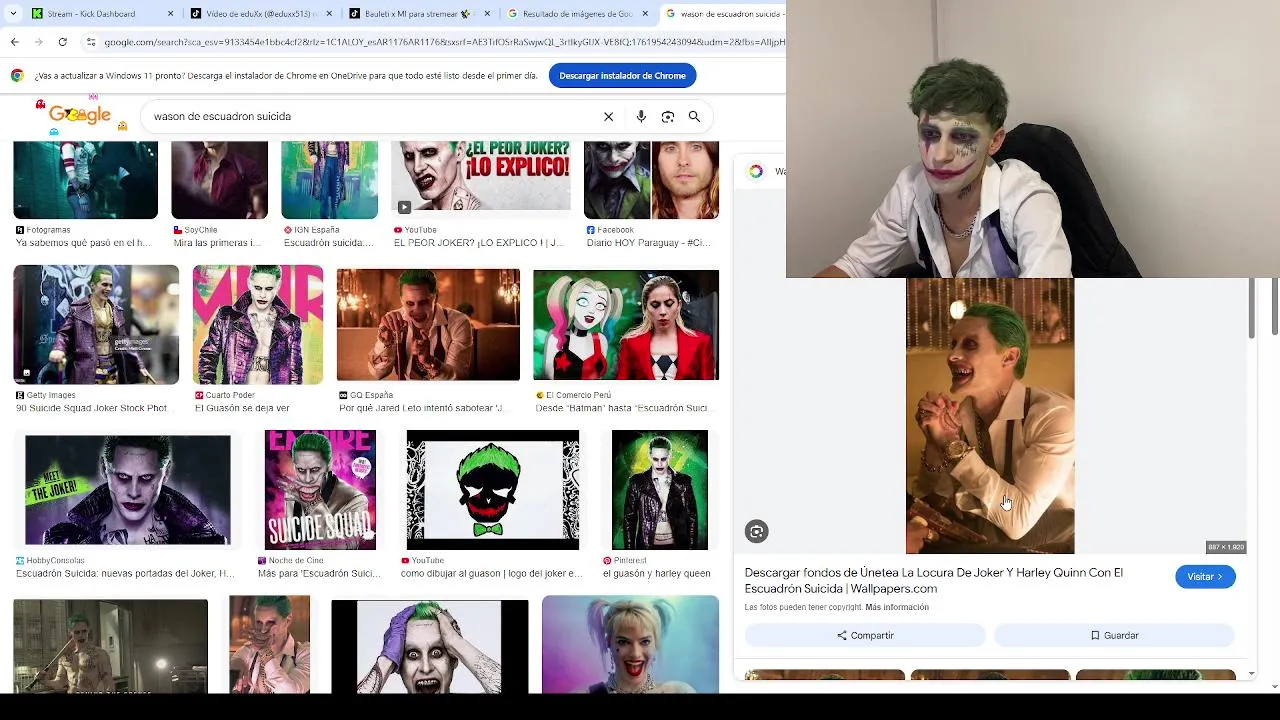This screenshot has width=1280, height=720.
Task: Open the Margot Robbie Harley Quinn thumbnail
Action: [630, 644]
